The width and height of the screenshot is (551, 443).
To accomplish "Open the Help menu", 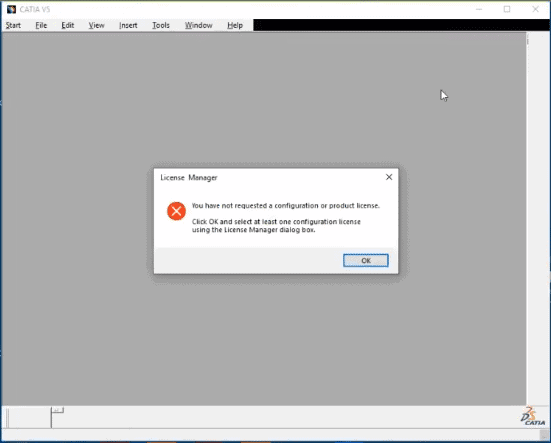I will 235,25.
